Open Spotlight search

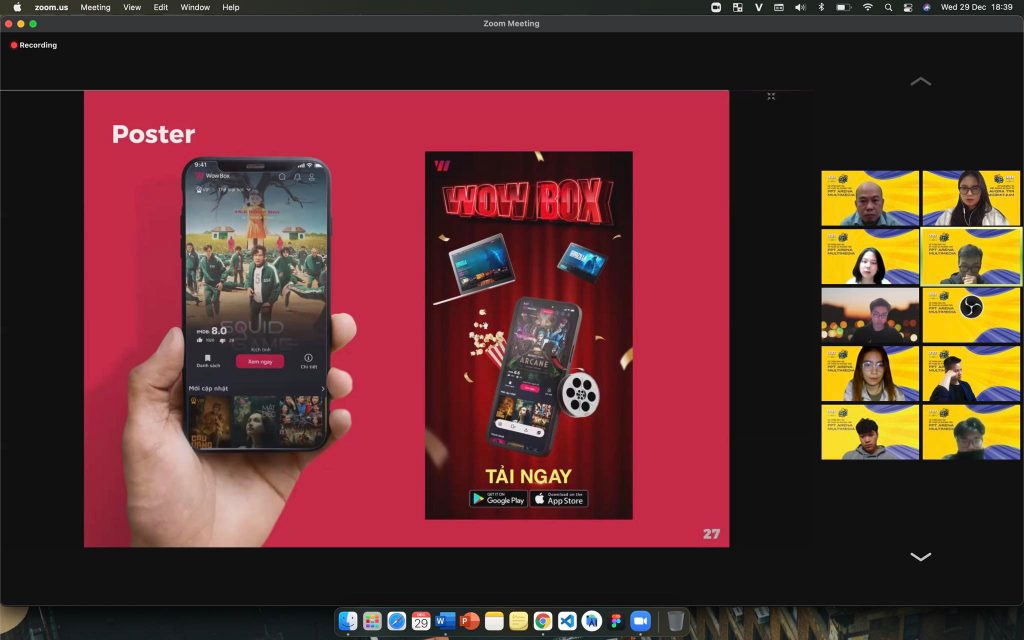(888, 7)
